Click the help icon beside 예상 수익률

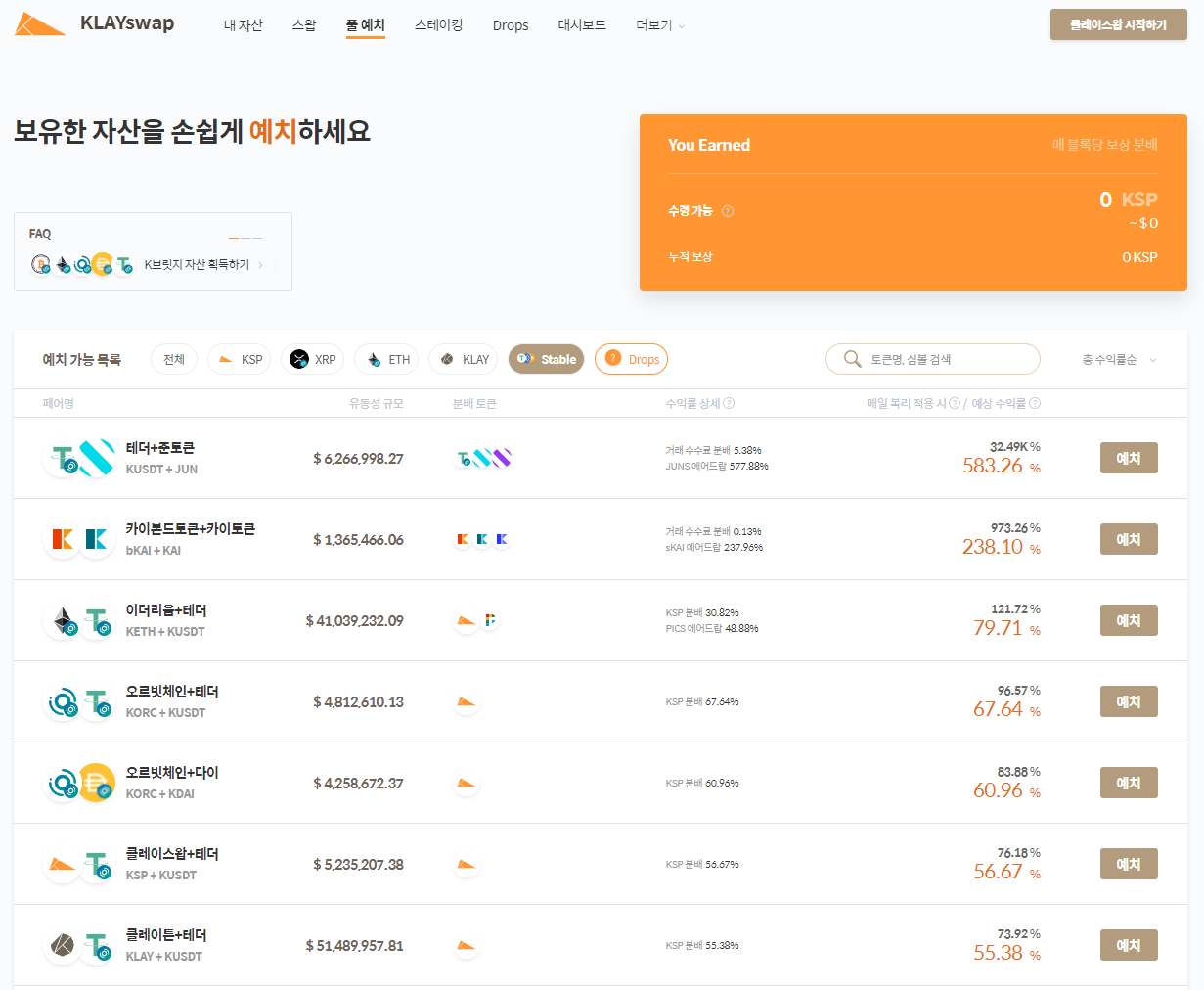tap(1035, 403)
